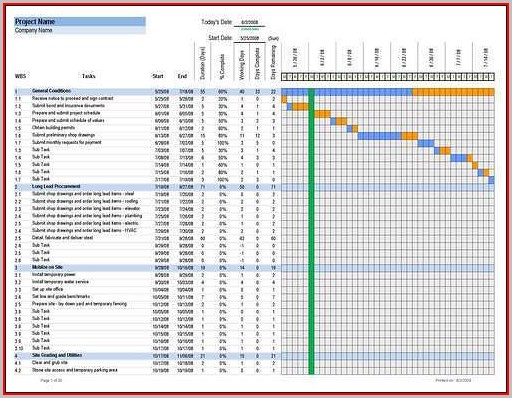The image size is (512, 398).
Task: Click the % Complete column header
Action: pyautogui.click(x=223, y=66)
